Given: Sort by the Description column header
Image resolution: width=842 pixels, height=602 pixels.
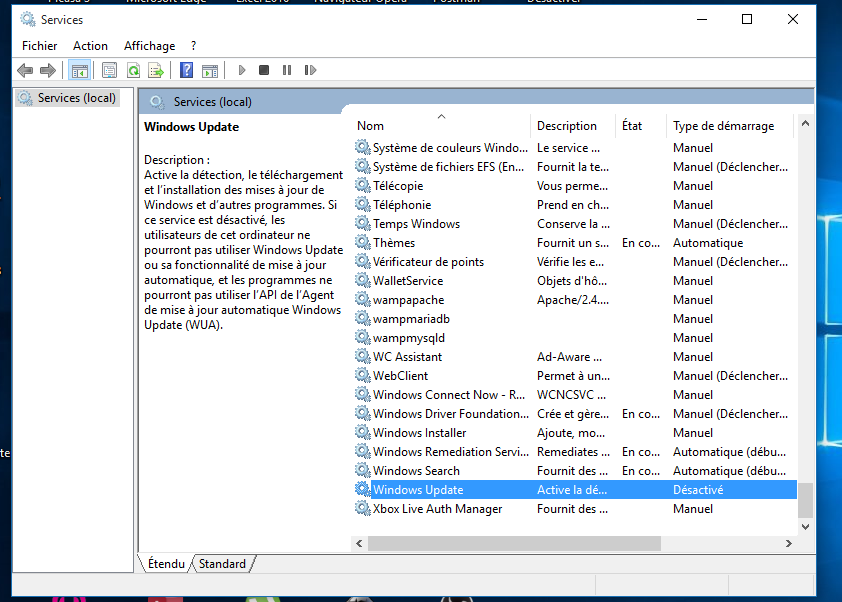Looking at the screenshot, I should pyautogui.click(x=572, y=126).
